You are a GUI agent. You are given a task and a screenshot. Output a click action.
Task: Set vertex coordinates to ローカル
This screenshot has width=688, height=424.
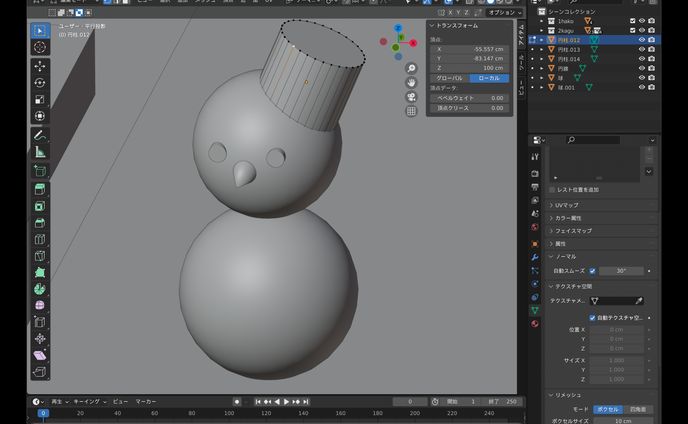(x=489, y=78)
